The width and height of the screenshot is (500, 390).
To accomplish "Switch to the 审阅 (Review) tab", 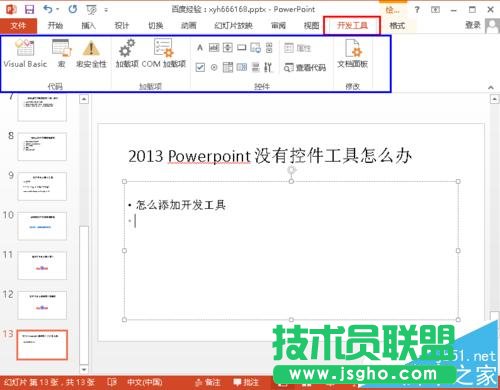I will [278, 26].
